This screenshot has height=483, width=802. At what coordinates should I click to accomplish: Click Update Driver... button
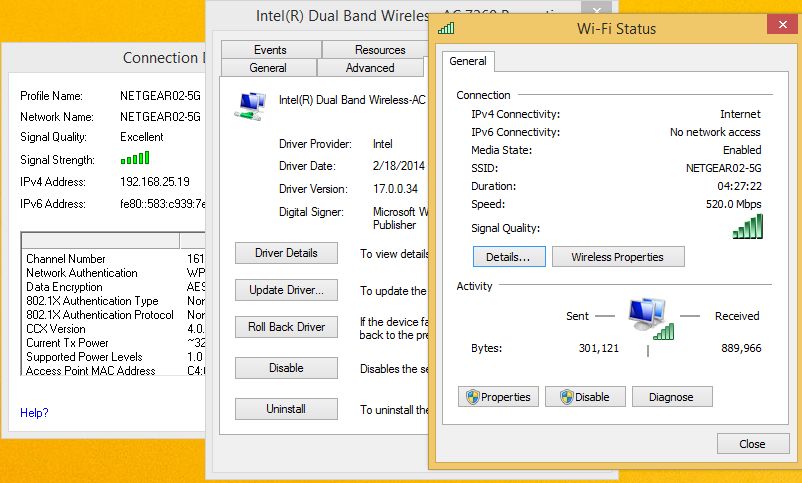[286, 290]
